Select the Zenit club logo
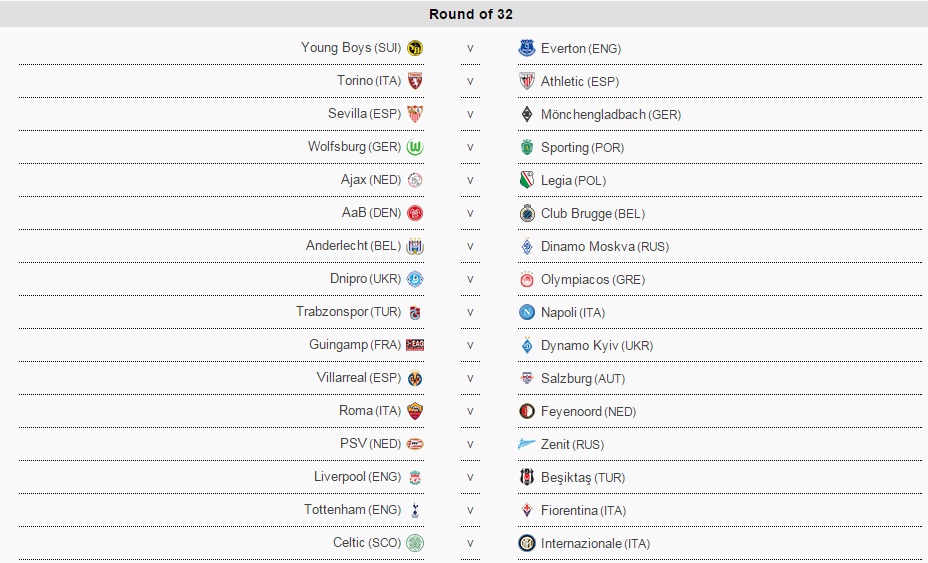Screen dimensions: 928x563 (x=527, y=444)
